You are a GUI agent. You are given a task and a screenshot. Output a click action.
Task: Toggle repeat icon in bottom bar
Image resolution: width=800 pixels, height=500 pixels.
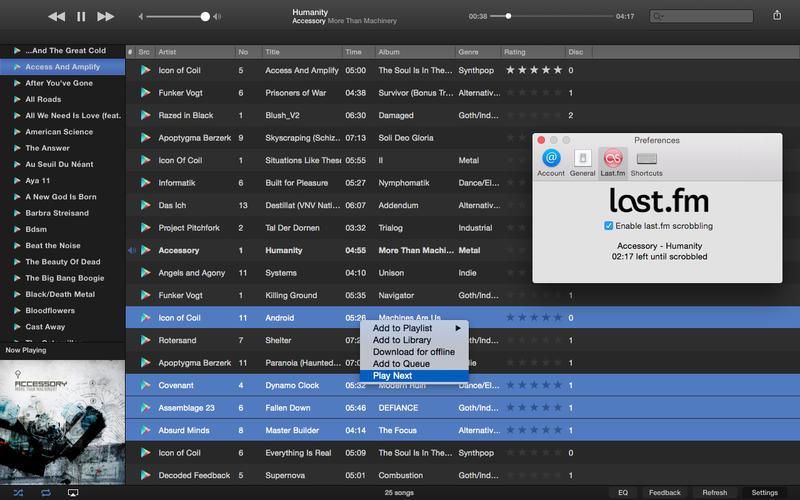click(46, 492)
